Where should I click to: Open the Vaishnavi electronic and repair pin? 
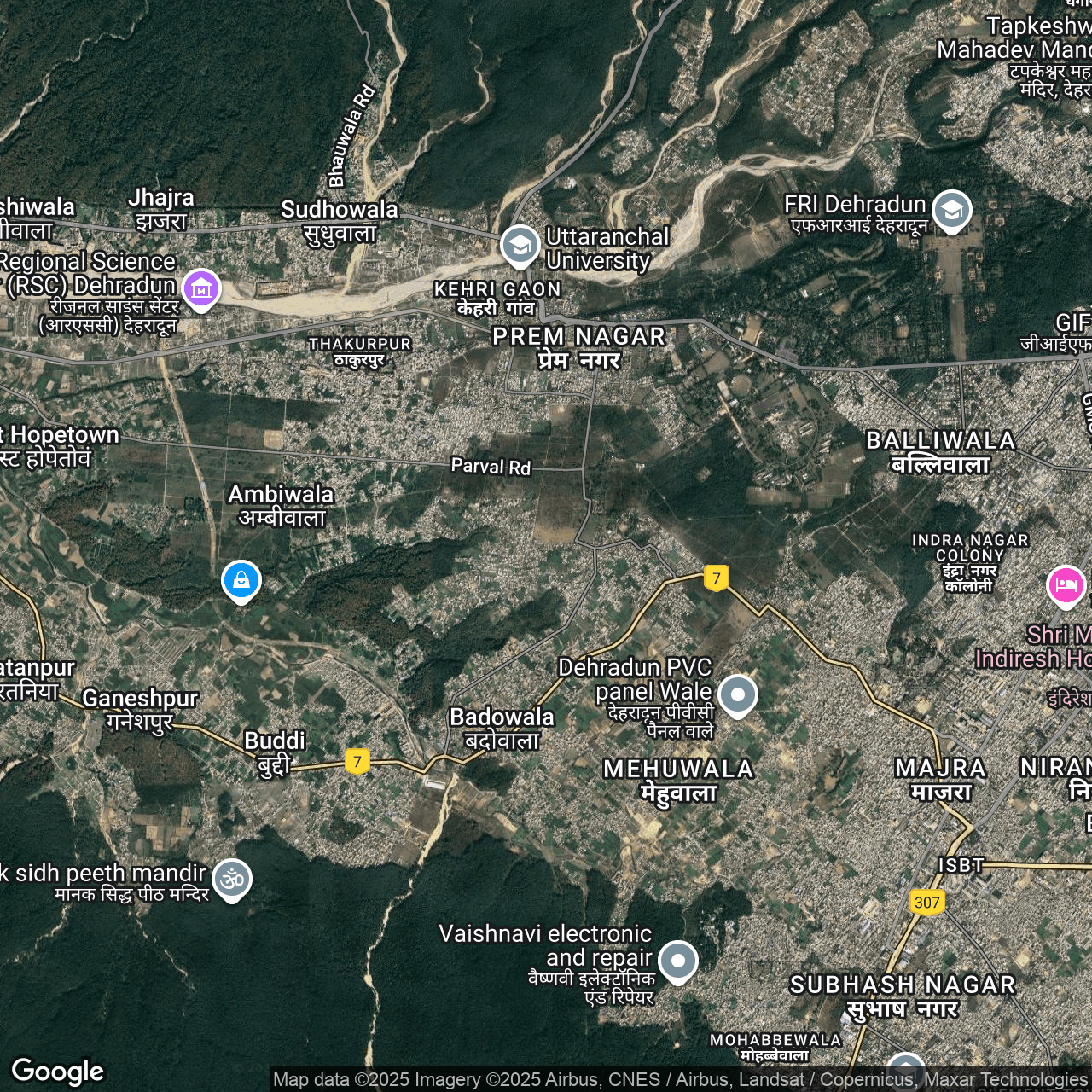point(678,961)
